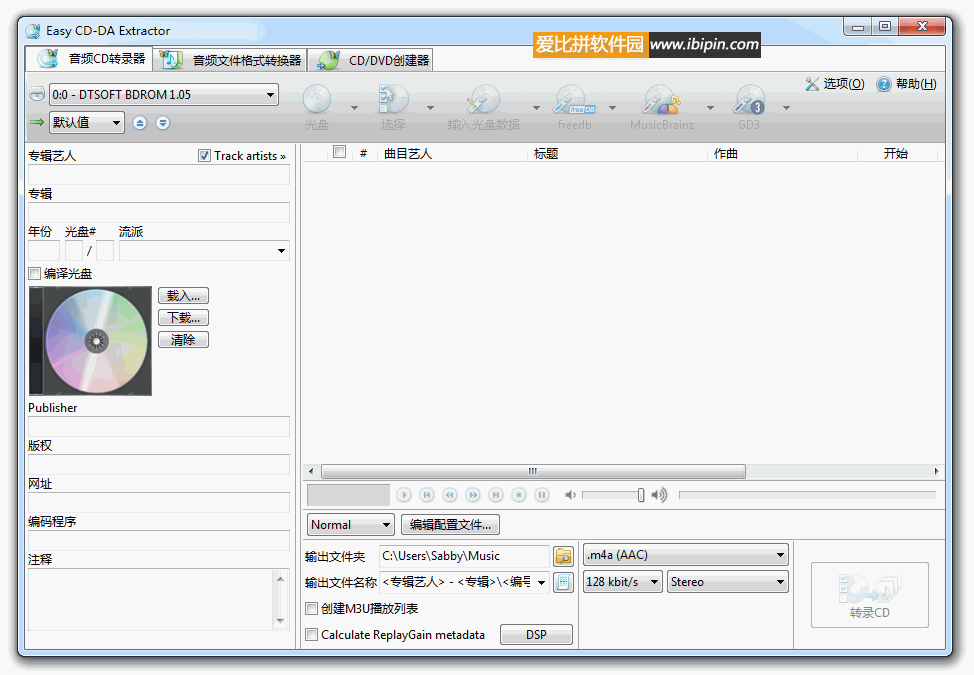The image size is (974, 675).
Task: Click the MusicBrainz lookup icon
Action: (x=662, y=99)
